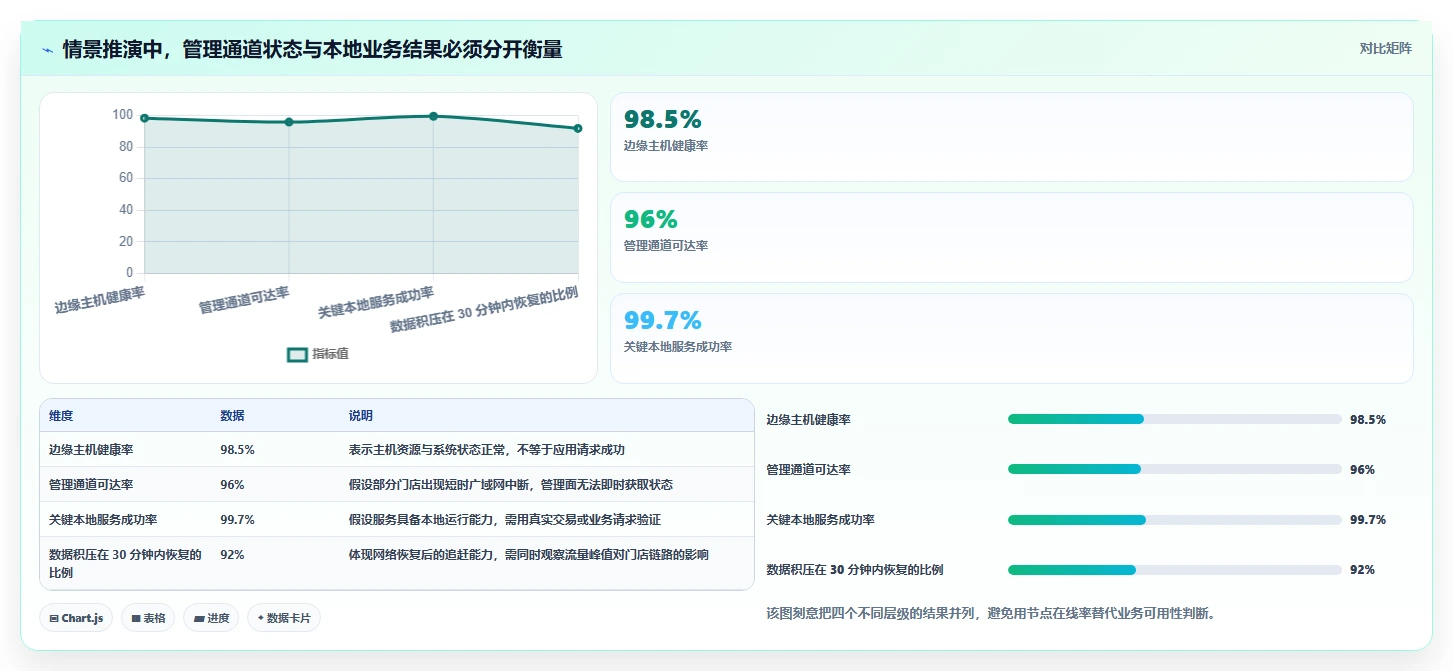Click the chart point for 管理通道可达率
The height and width of the screenshot is (671, 1453).
(289, 122)
